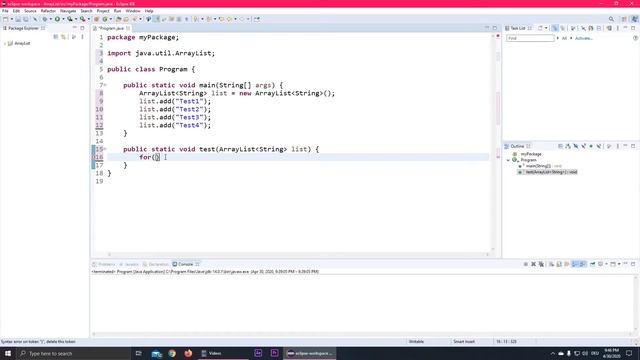
Task: Collapse the Program node in the Outline
Action: pyautogui.click(x=508, y=160)
